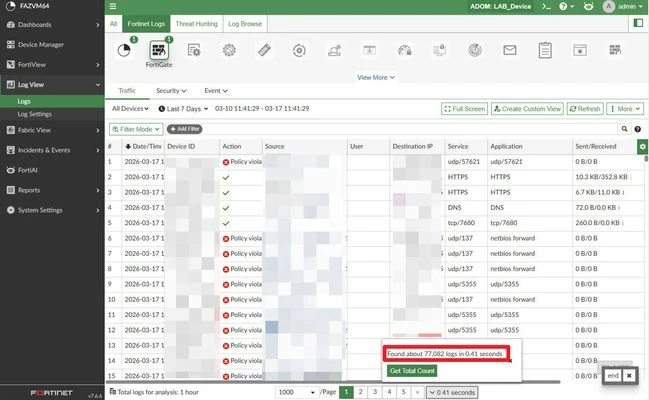
Task: Toggle the 0.41 seconds query info
Action: (452, 393)
